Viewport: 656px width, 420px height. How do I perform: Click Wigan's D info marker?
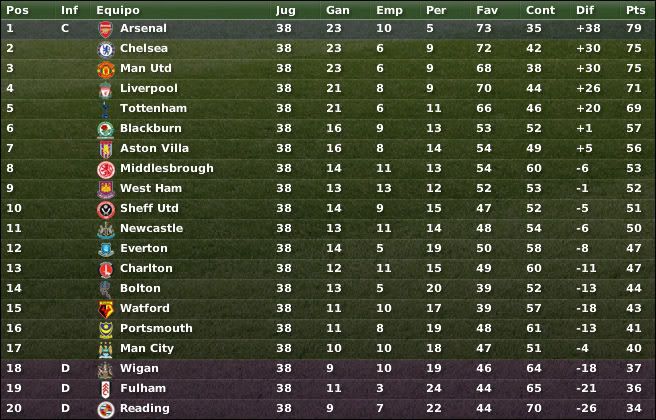[65, 368]
